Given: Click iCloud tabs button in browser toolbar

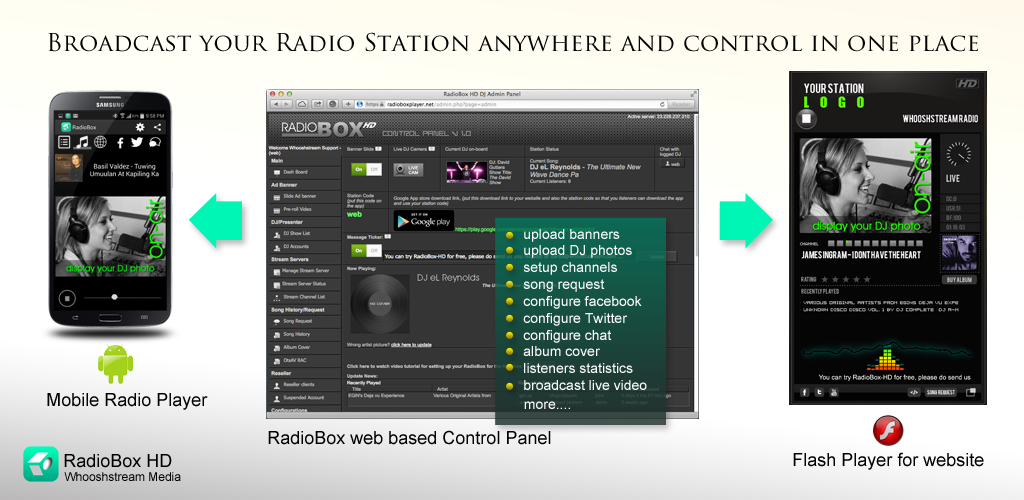Looking at the screenshot, I should tap(302, 104).
